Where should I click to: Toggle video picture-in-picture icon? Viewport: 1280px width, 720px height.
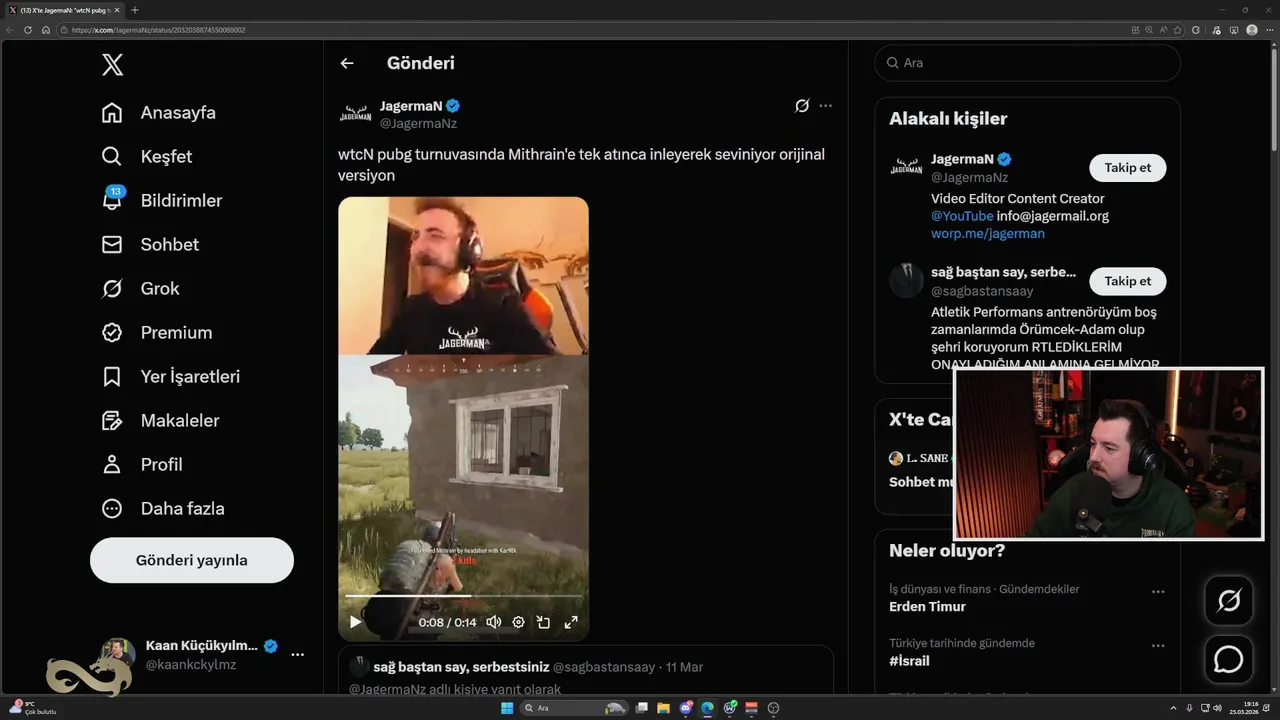click(x=543, y=622)
